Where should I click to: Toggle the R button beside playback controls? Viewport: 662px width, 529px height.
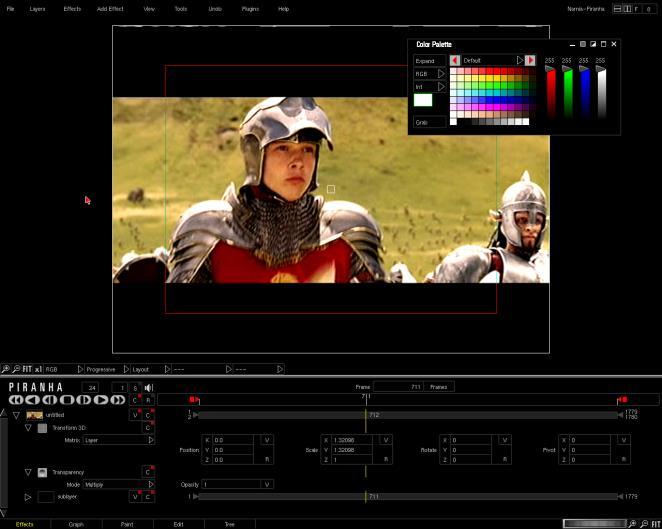pos(148,400)
